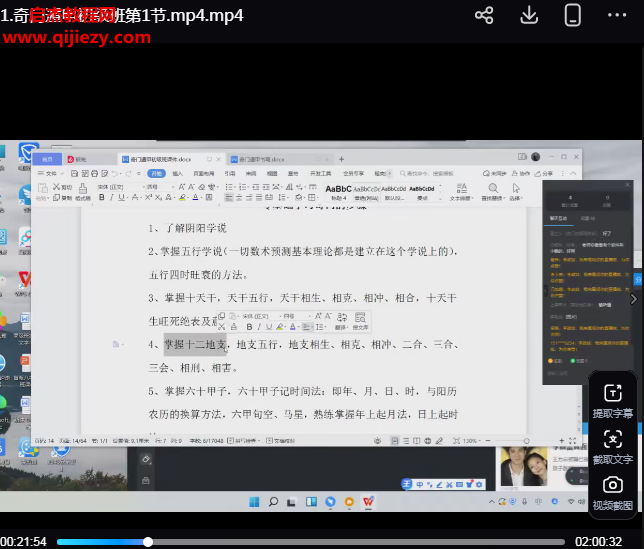Move the video progress slider handle
Image resolution: width=644 pixels, height=549 pixels.
click(148, 542)
